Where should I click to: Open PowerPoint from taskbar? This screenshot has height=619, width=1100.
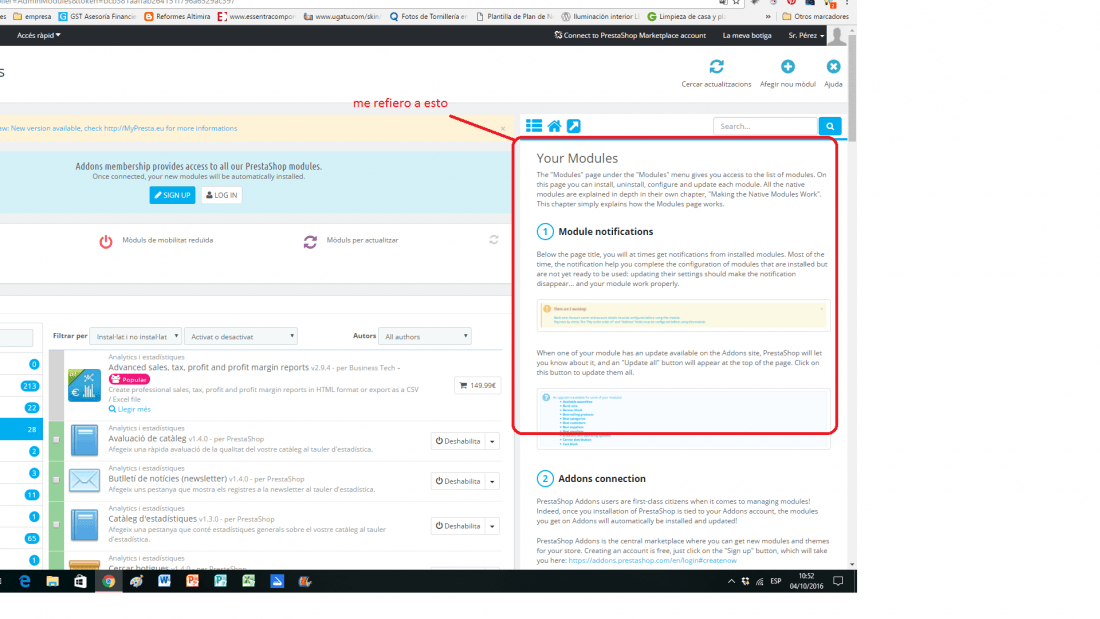point(192,581)
